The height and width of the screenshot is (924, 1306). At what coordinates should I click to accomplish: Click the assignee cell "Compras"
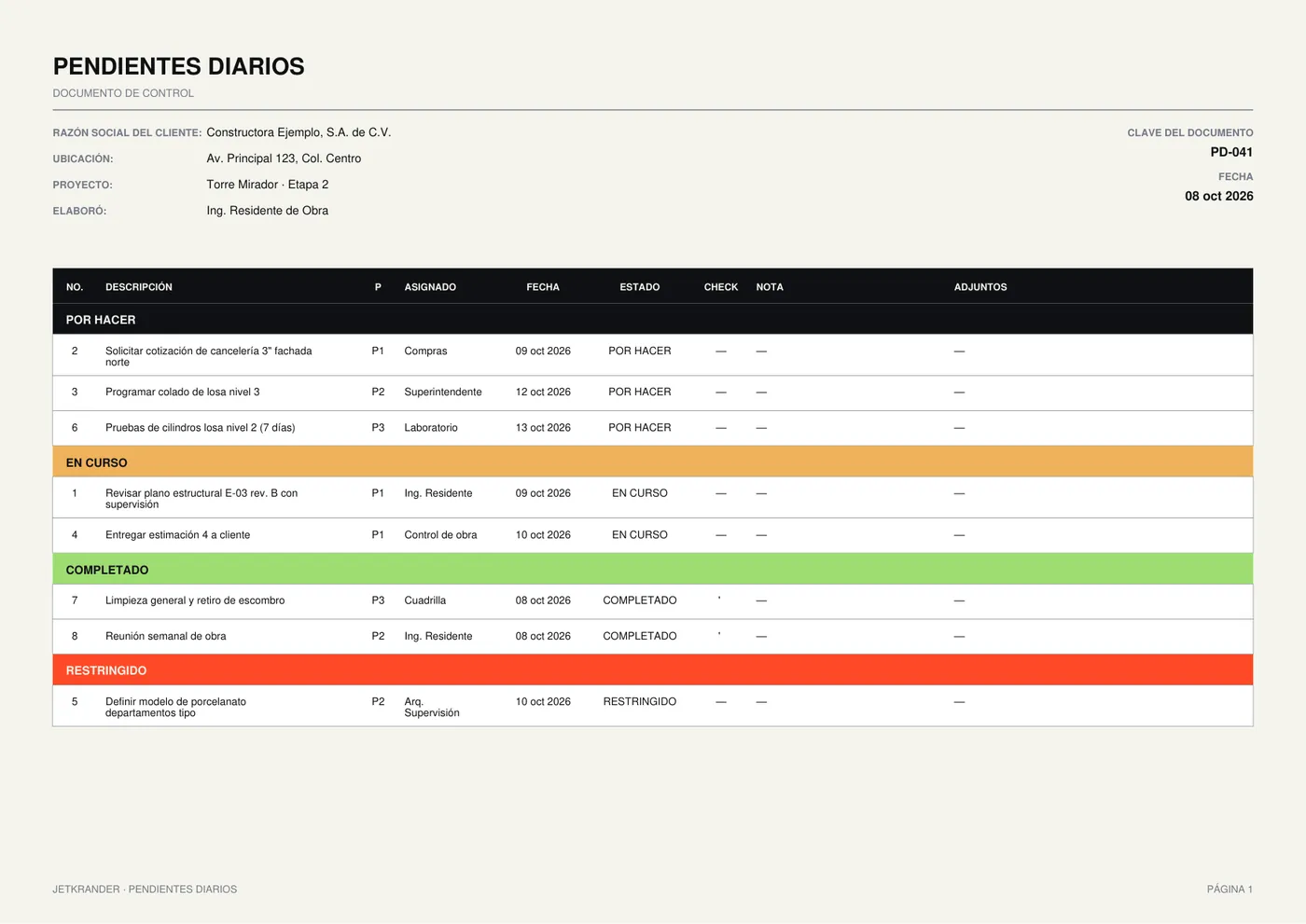coord(425,352)
